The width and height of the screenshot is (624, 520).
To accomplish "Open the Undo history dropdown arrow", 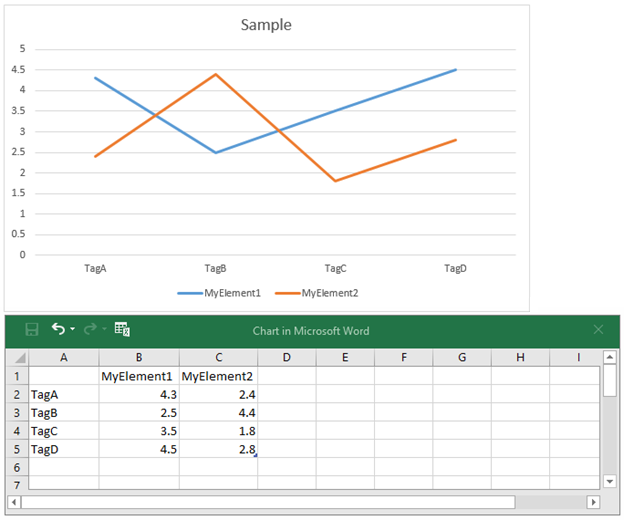I will coord(74,330).
